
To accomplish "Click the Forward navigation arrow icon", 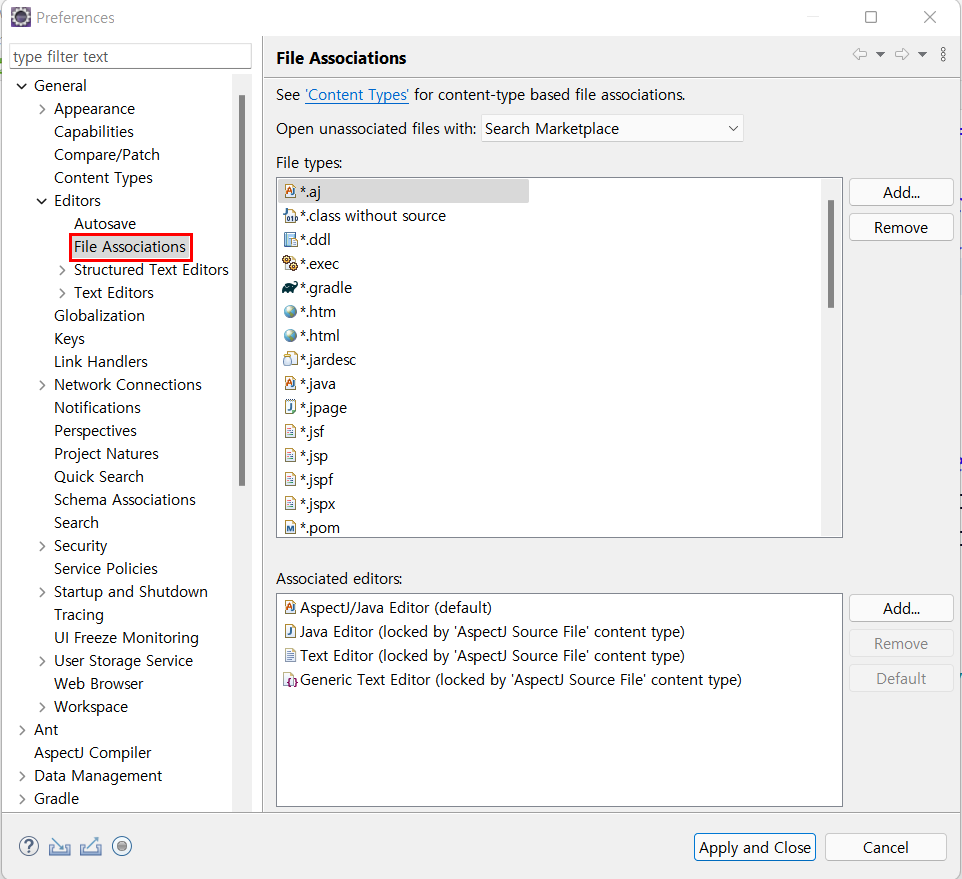I will point(901,55).
